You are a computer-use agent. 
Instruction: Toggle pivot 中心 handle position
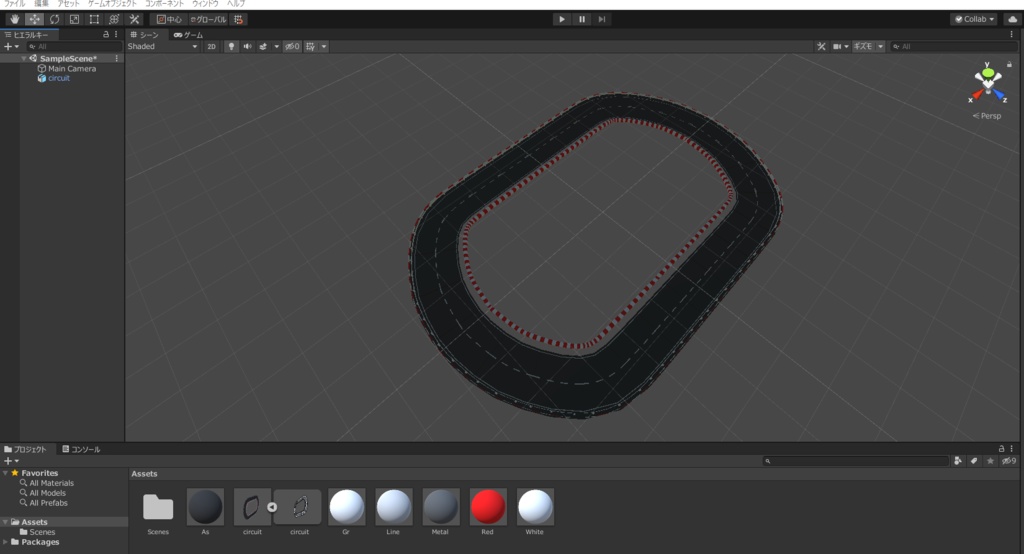coord(168,19)
